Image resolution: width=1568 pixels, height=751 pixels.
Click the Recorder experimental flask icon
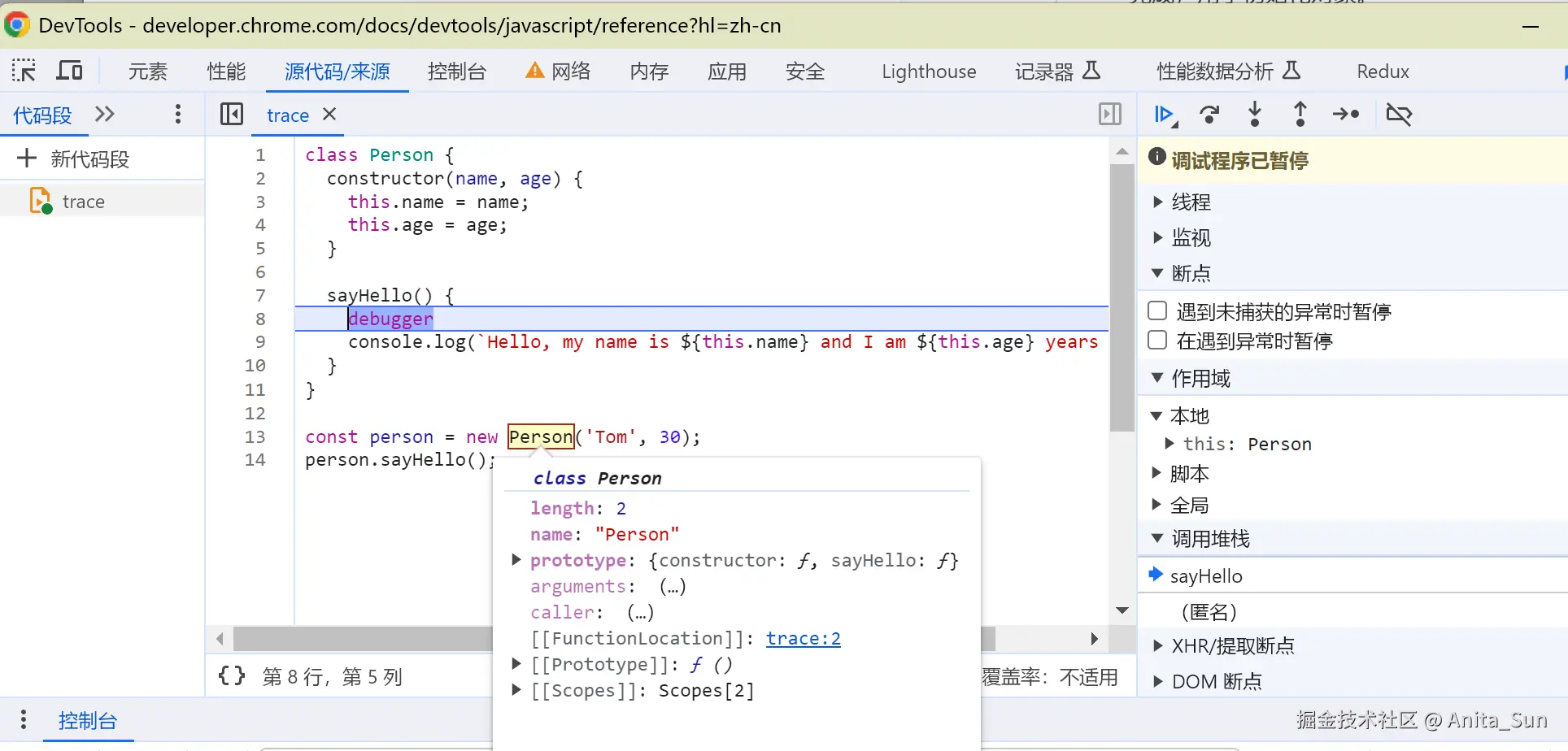(1091, 71)
